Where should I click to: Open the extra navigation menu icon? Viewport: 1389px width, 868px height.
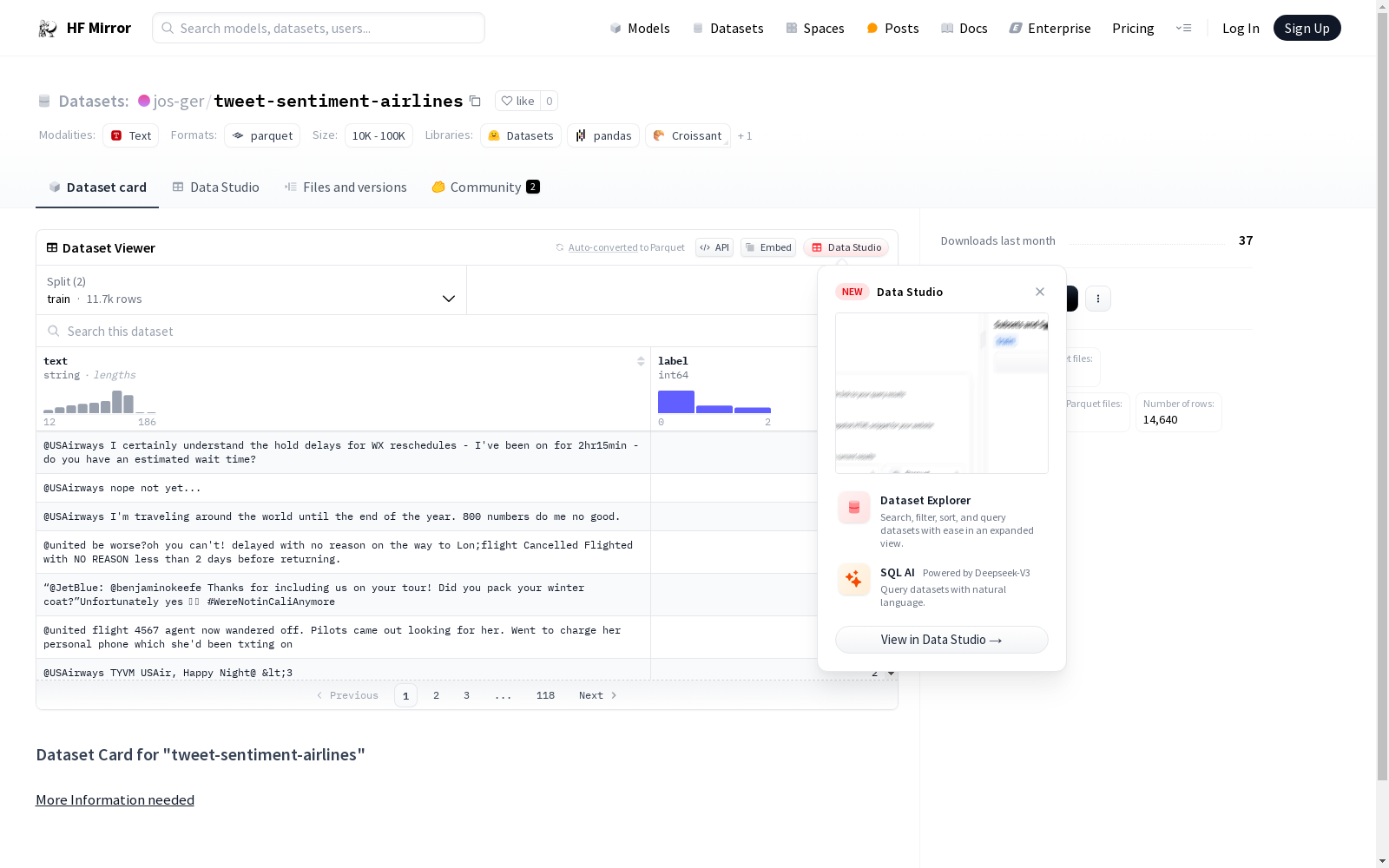pos(1183,29)
